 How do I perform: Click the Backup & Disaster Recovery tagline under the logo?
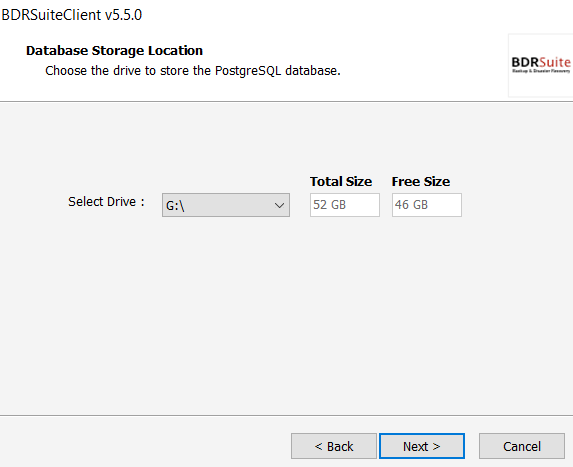[541, 71]
